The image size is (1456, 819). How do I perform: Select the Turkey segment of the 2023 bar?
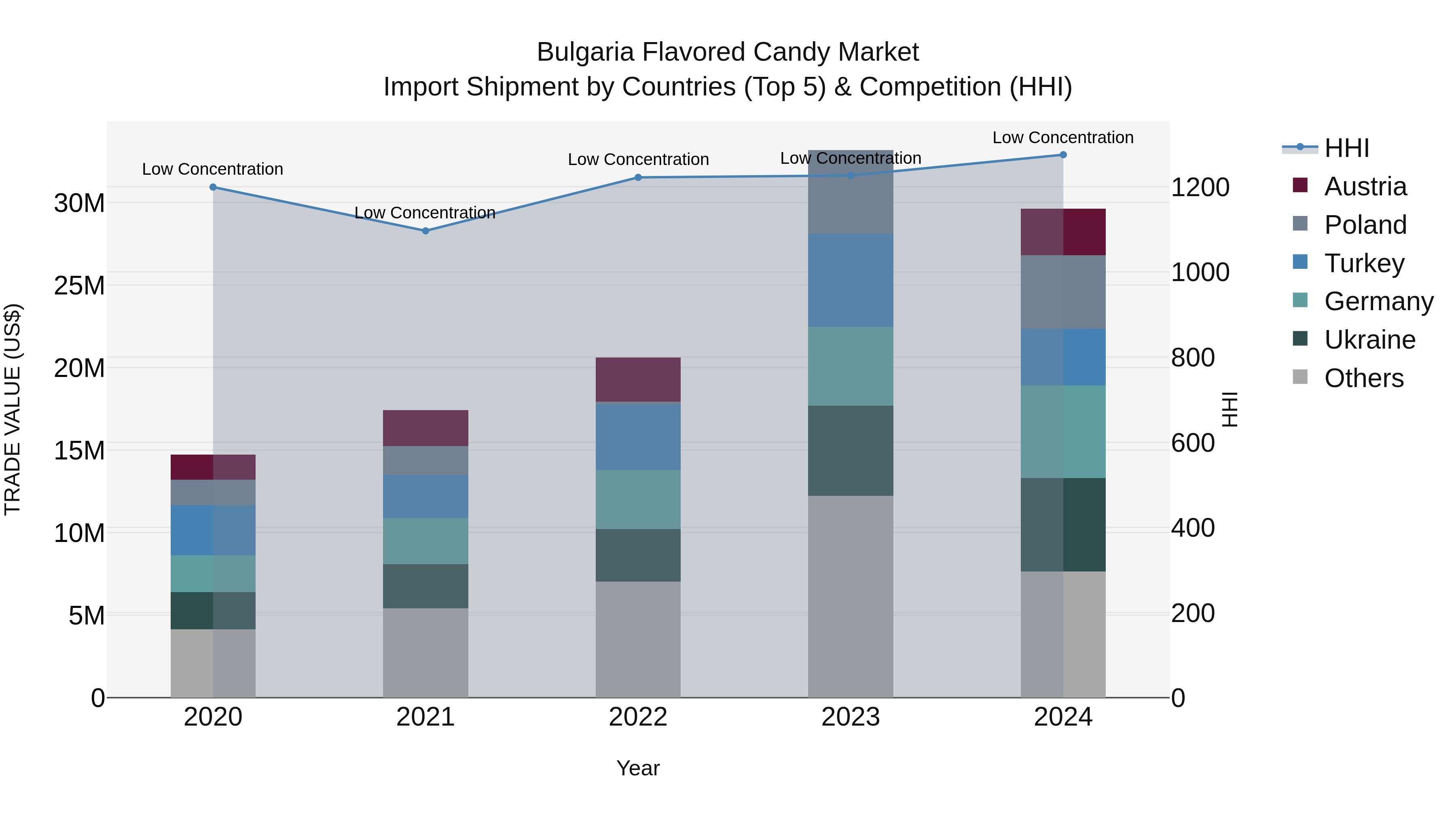pos(851,280)
